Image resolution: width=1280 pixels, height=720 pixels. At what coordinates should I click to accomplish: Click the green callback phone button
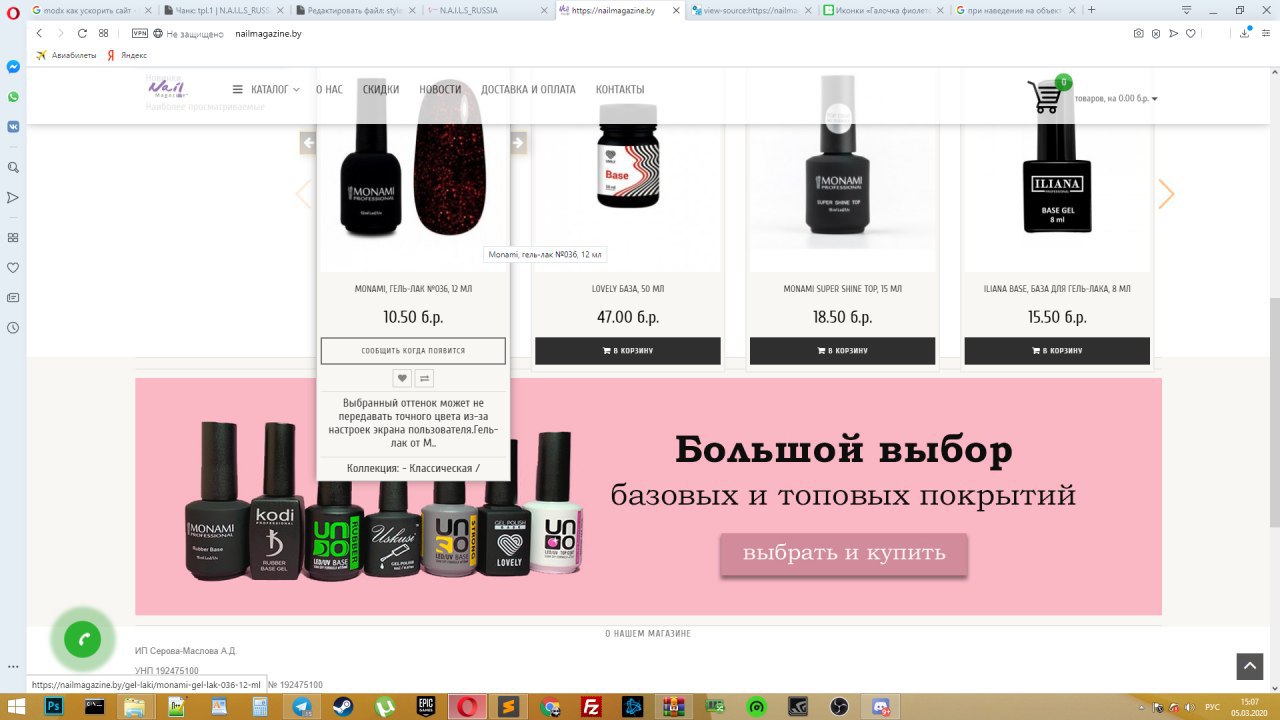[83, 639]
